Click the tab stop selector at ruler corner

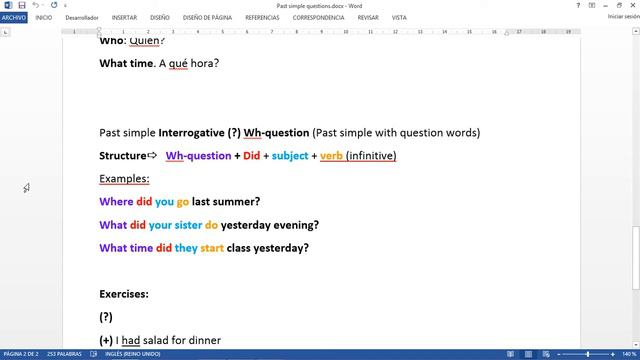pyautogui.click(x=5, y=32)
